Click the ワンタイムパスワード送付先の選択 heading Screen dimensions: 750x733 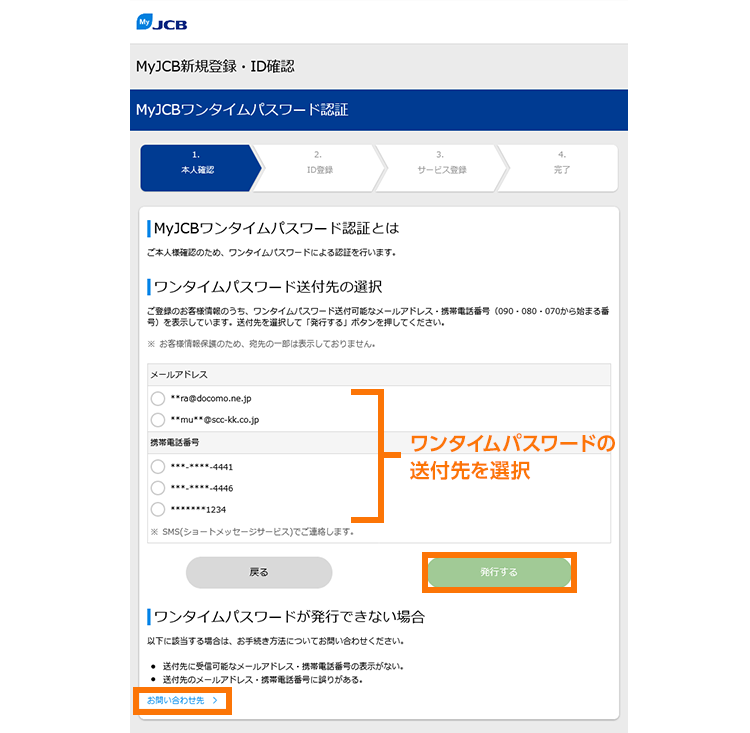coord(268,287)
